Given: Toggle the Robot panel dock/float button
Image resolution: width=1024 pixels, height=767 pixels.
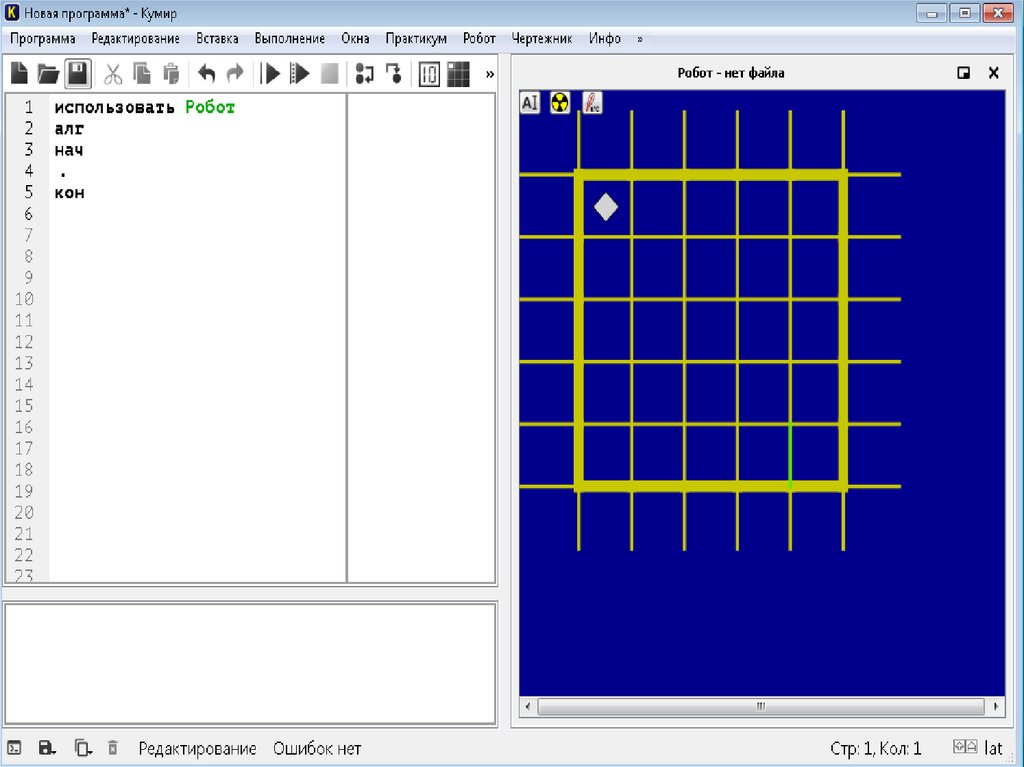Looking at the screenshot, I should coord(963,73).
